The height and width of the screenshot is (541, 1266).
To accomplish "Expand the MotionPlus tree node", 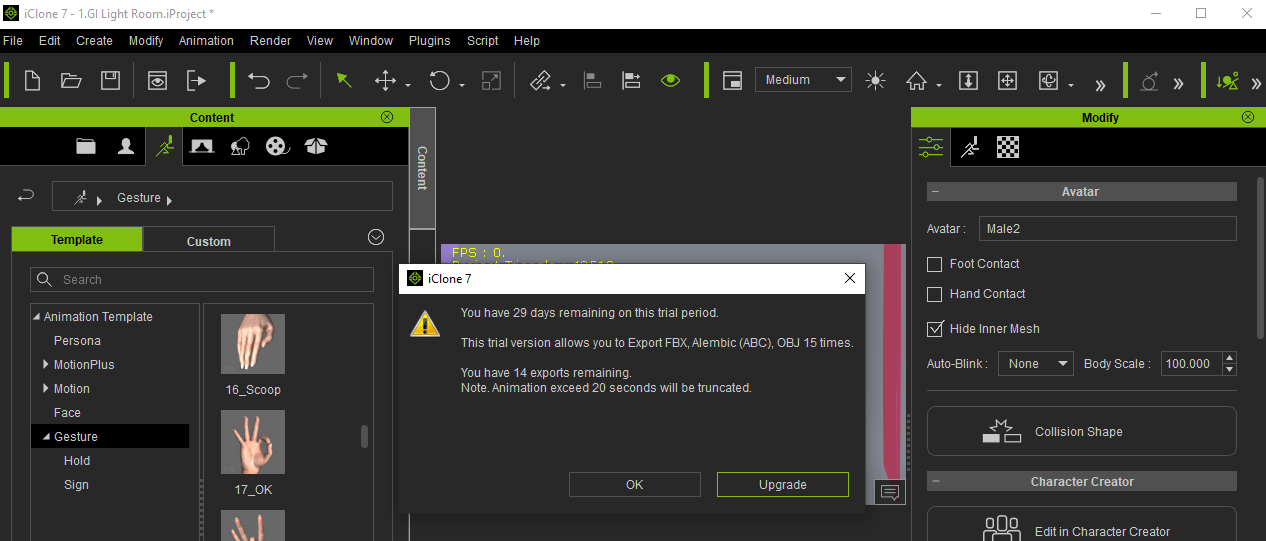I will point(46,365).
